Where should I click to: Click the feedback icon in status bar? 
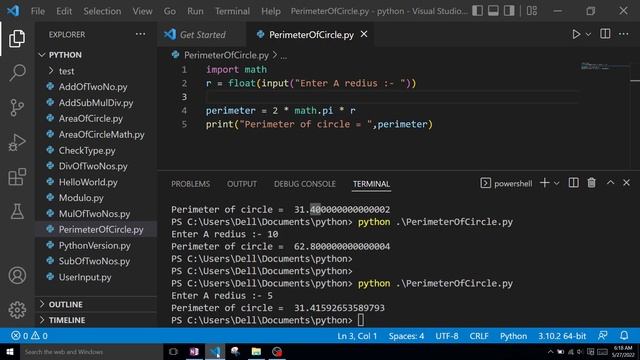(602, 336)
